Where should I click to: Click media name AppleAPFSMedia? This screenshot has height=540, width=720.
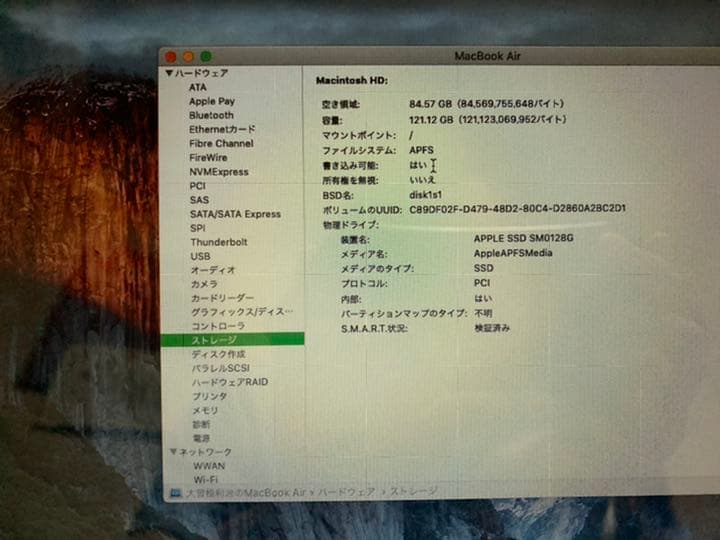(x=513, y=253)
